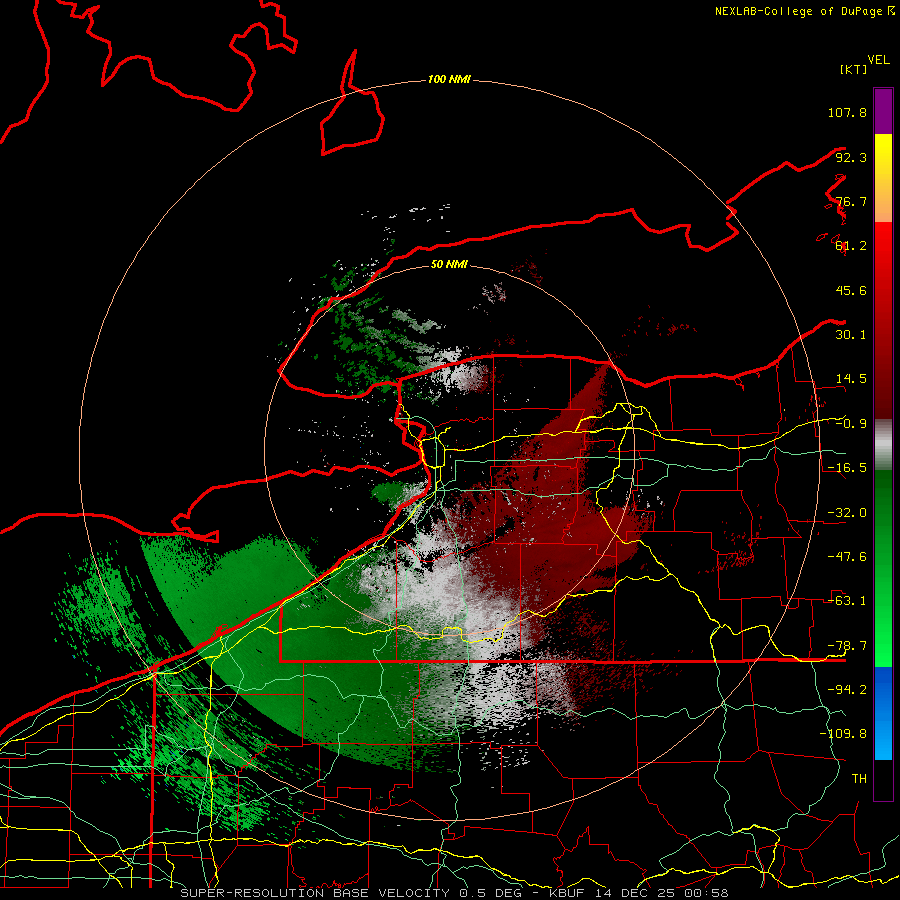Click the 92.3 velocity scale value

click(x=851, y=157)
